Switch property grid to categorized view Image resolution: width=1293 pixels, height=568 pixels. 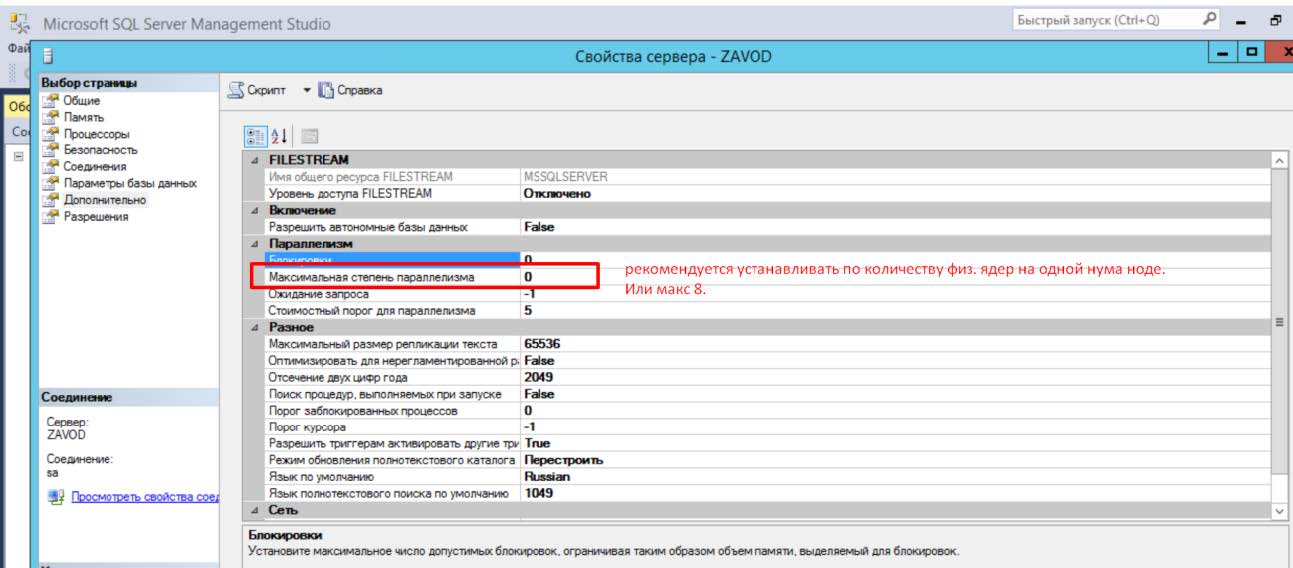point(254,135)
